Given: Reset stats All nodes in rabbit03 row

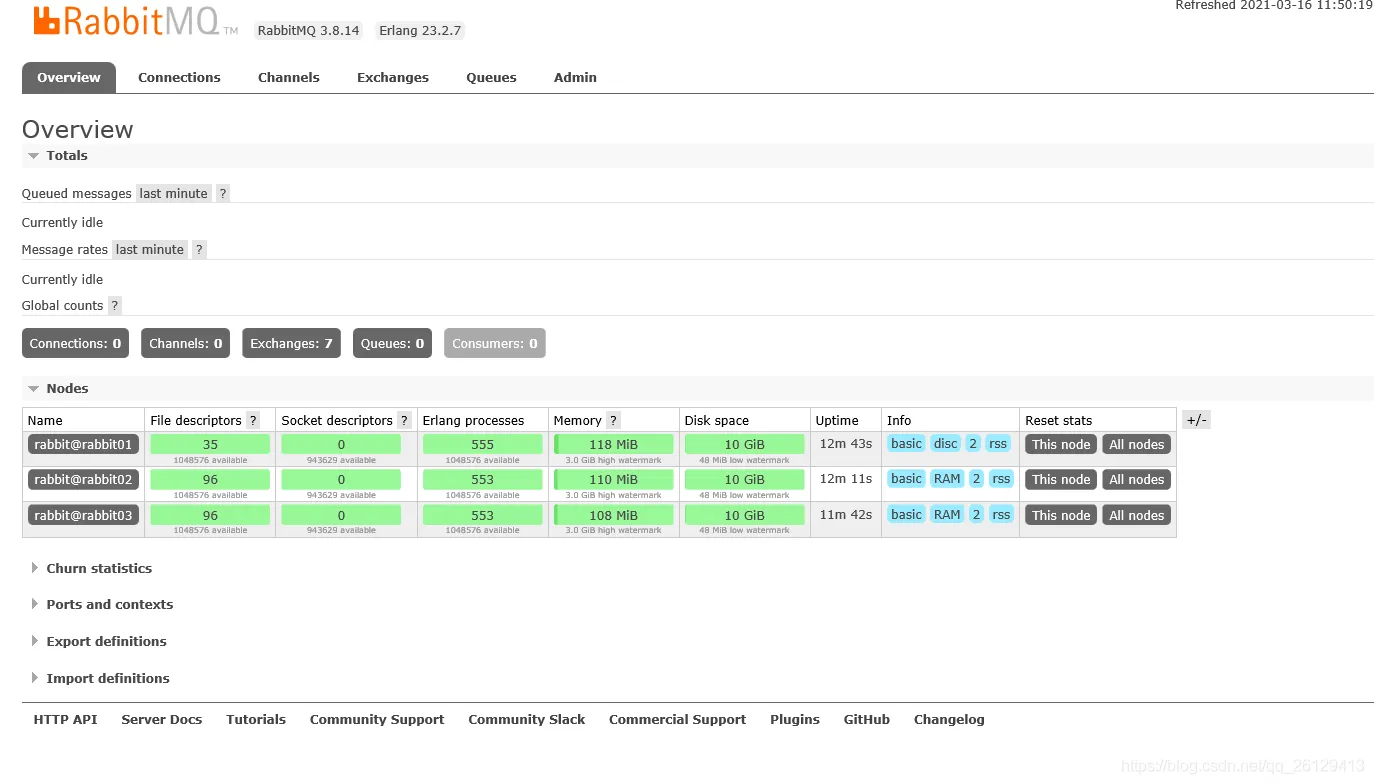Looking at the screenshot, I should (x=1137, y=515).
